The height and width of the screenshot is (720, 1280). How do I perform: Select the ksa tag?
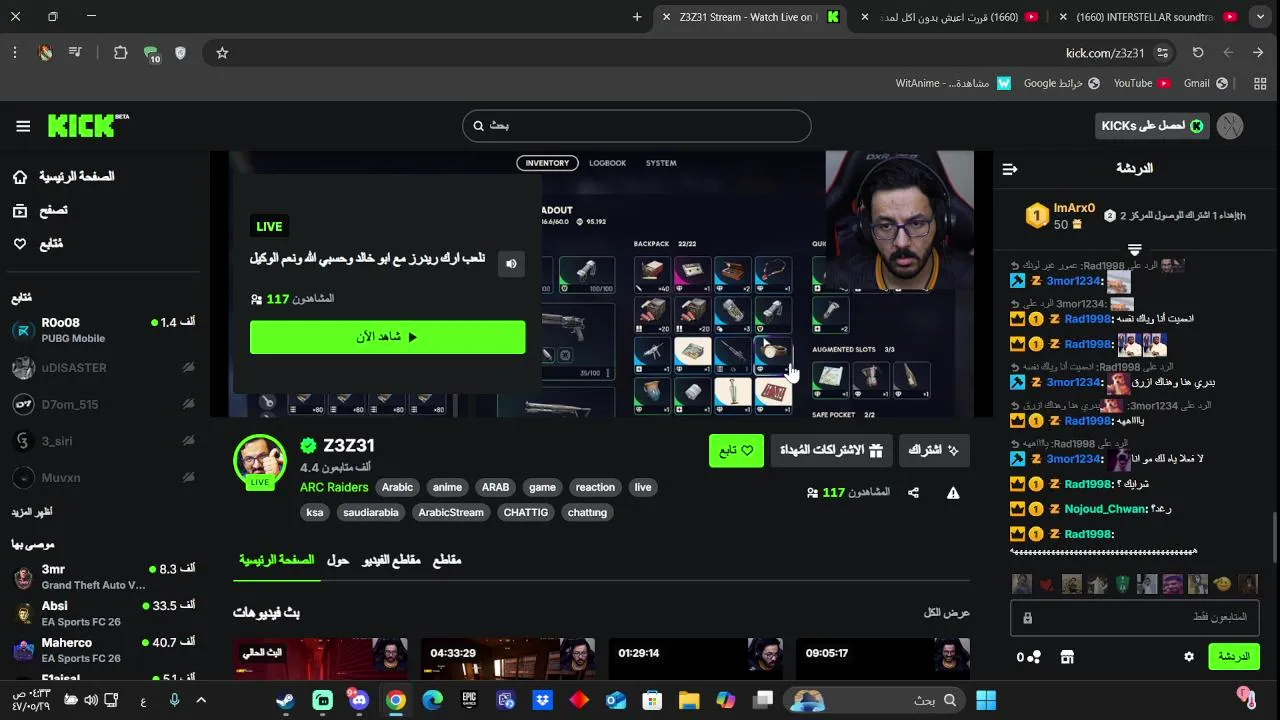315,512
